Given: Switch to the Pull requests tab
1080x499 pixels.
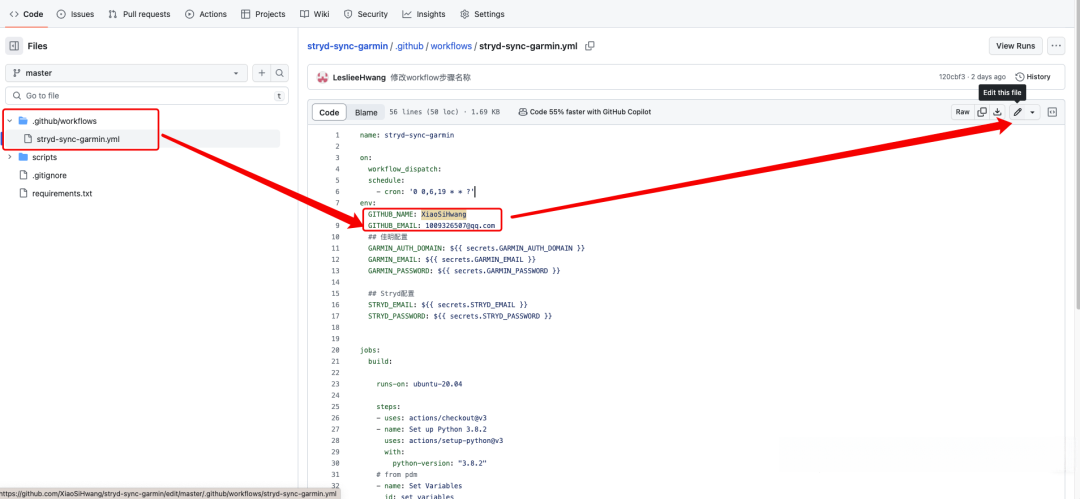Looking at the screenshot, I should (138, 14).
